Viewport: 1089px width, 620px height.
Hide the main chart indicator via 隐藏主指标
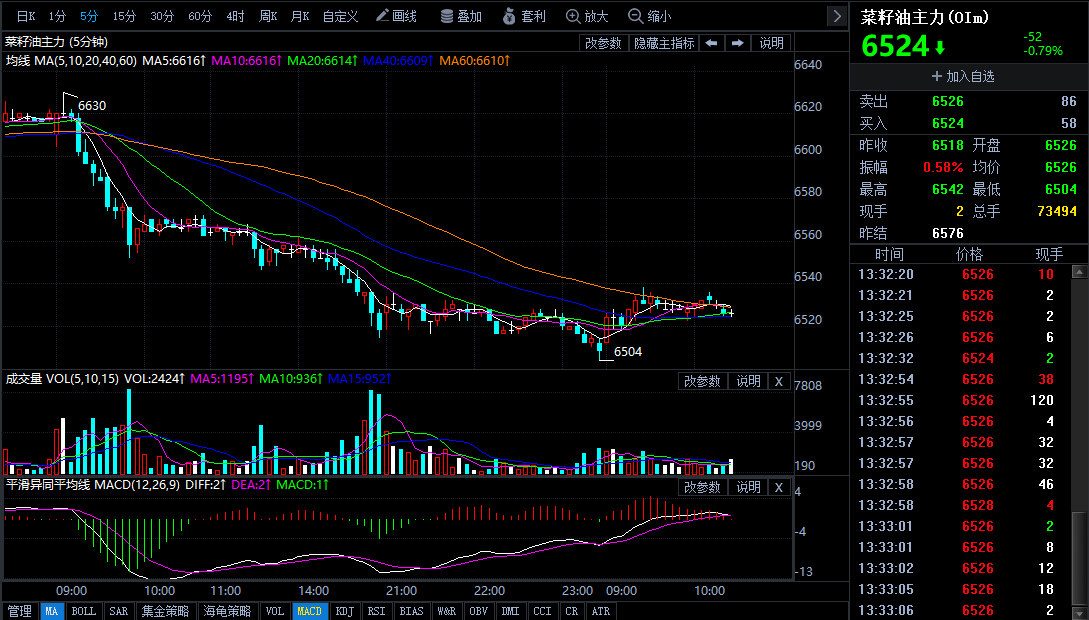pyautogui.click(x=664, y=43)
